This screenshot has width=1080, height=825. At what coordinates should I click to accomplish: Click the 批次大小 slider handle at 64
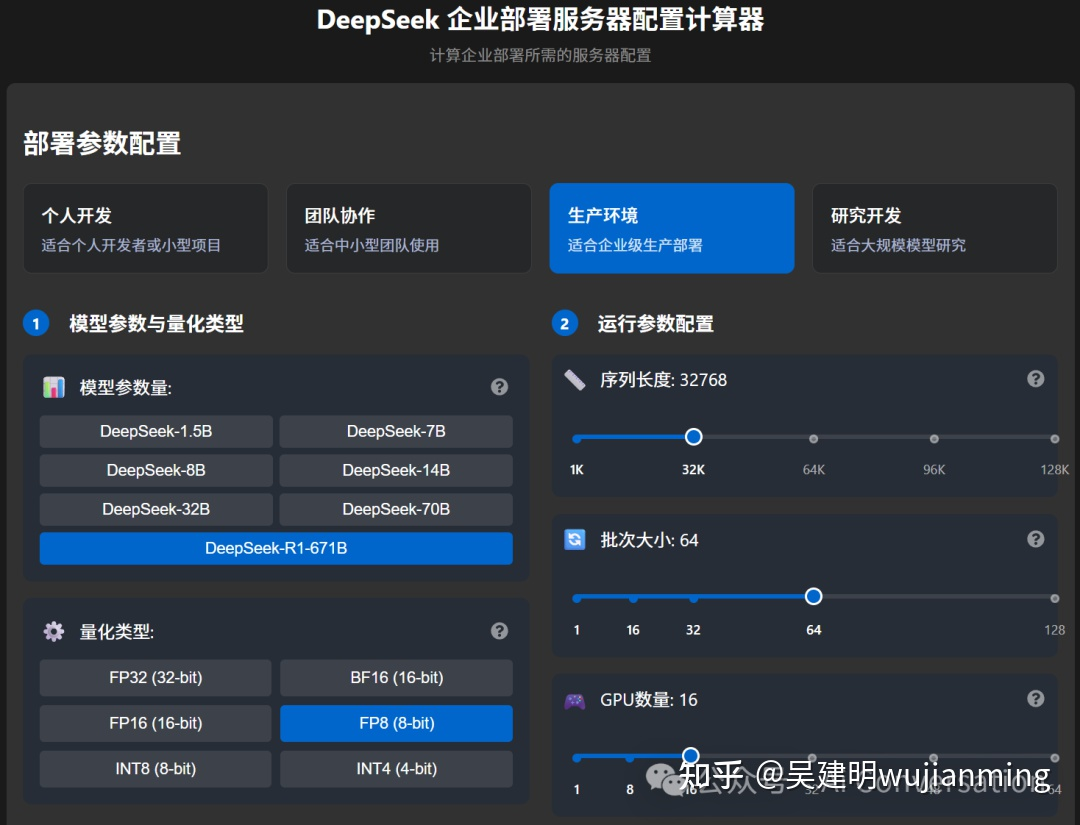813,596
